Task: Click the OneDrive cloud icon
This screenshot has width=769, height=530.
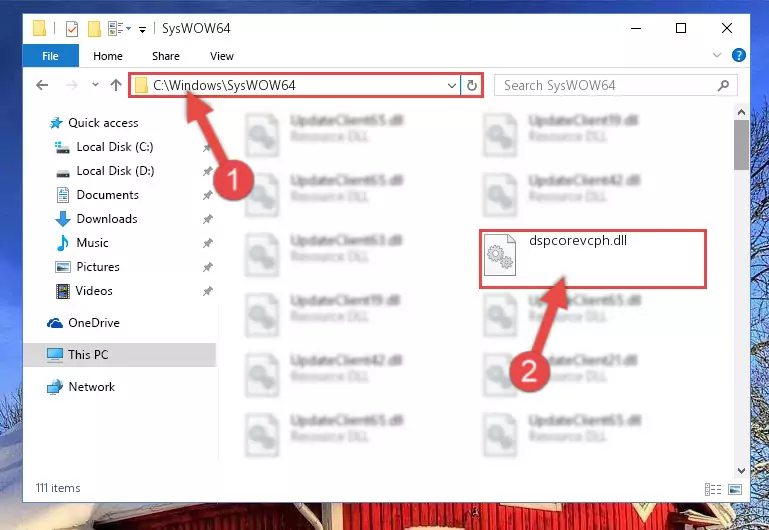Action: (x=55, y=323)
